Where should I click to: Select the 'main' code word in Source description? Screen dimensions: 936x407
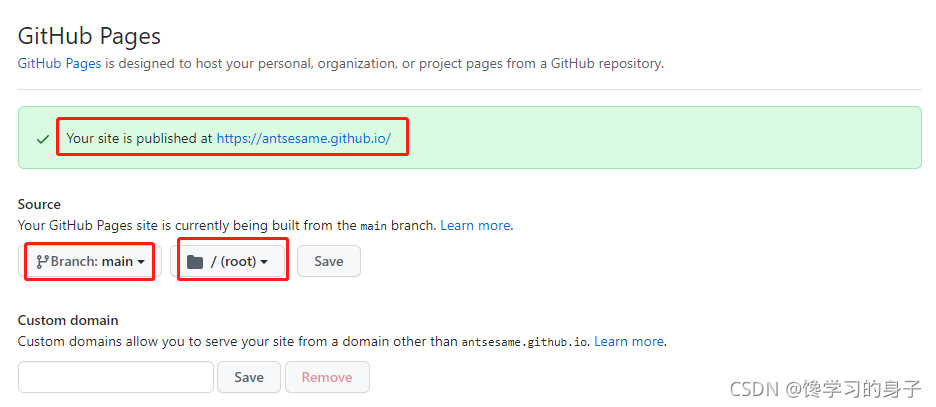[x=374, y=226]
